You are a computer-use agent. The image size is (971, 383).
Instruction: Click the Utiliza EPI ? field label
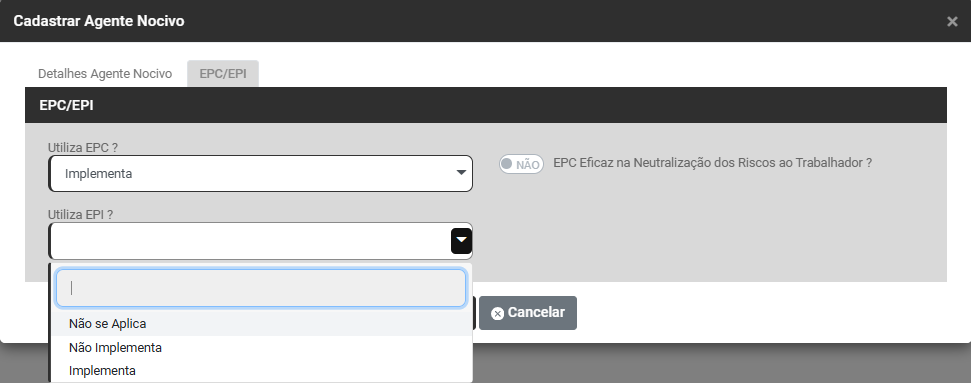pos(81,214)
